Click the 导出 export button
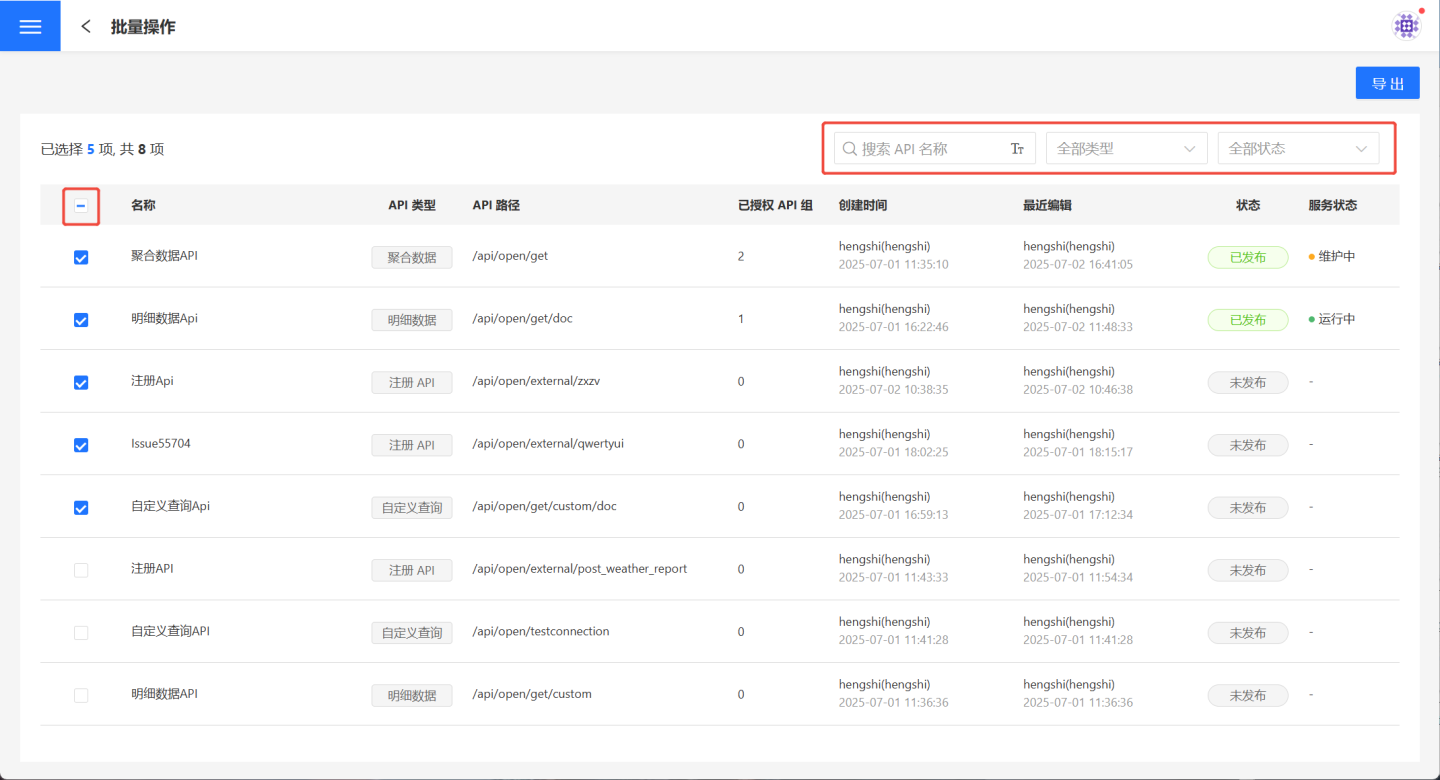Viewport: 1440px width, 780px height. click(1387, 84)
